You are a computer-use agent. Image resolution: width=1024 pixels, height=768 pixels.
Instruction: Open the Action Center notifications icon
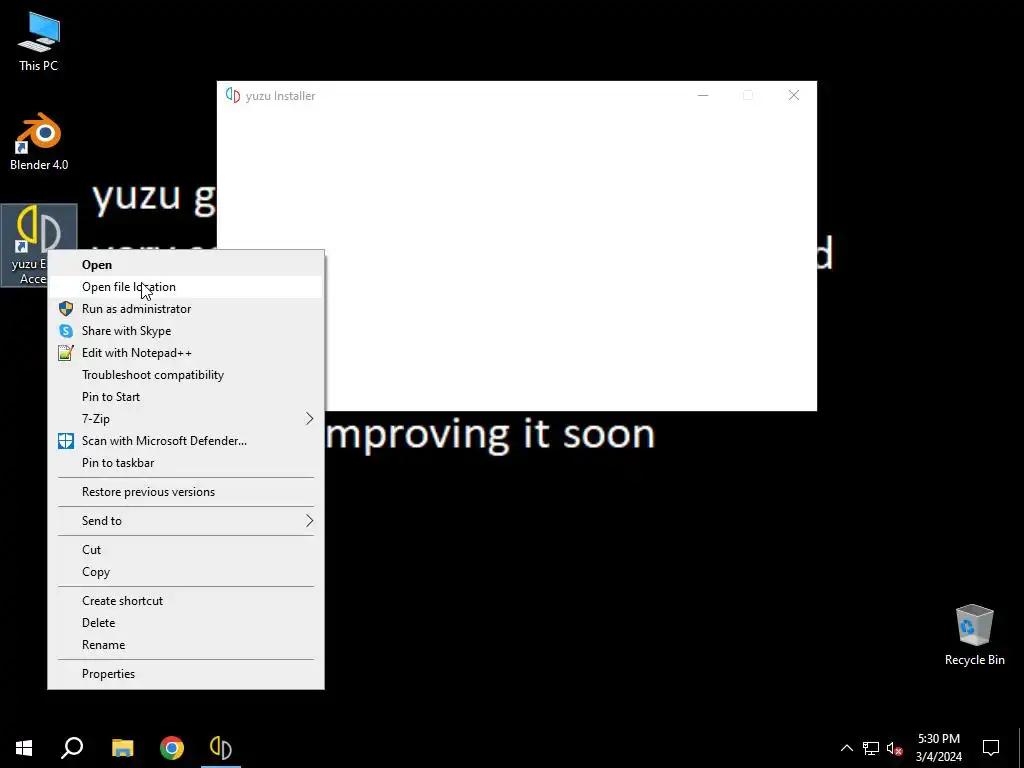[991, 748]
